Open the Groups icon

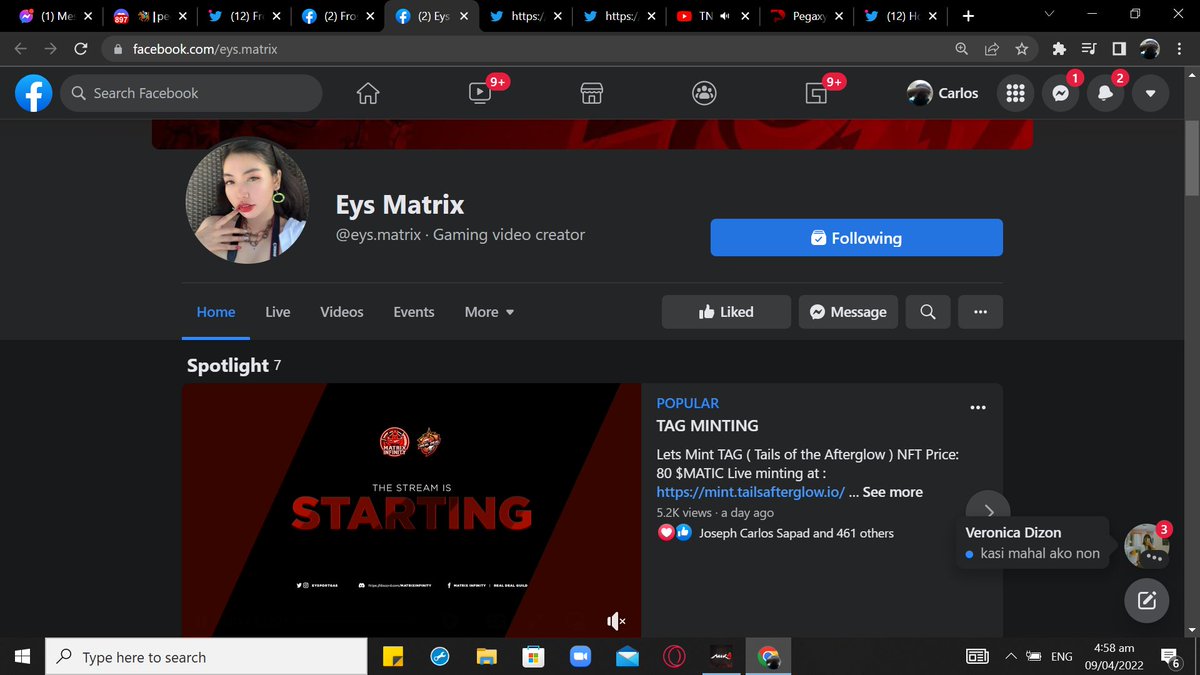point(704,93)
